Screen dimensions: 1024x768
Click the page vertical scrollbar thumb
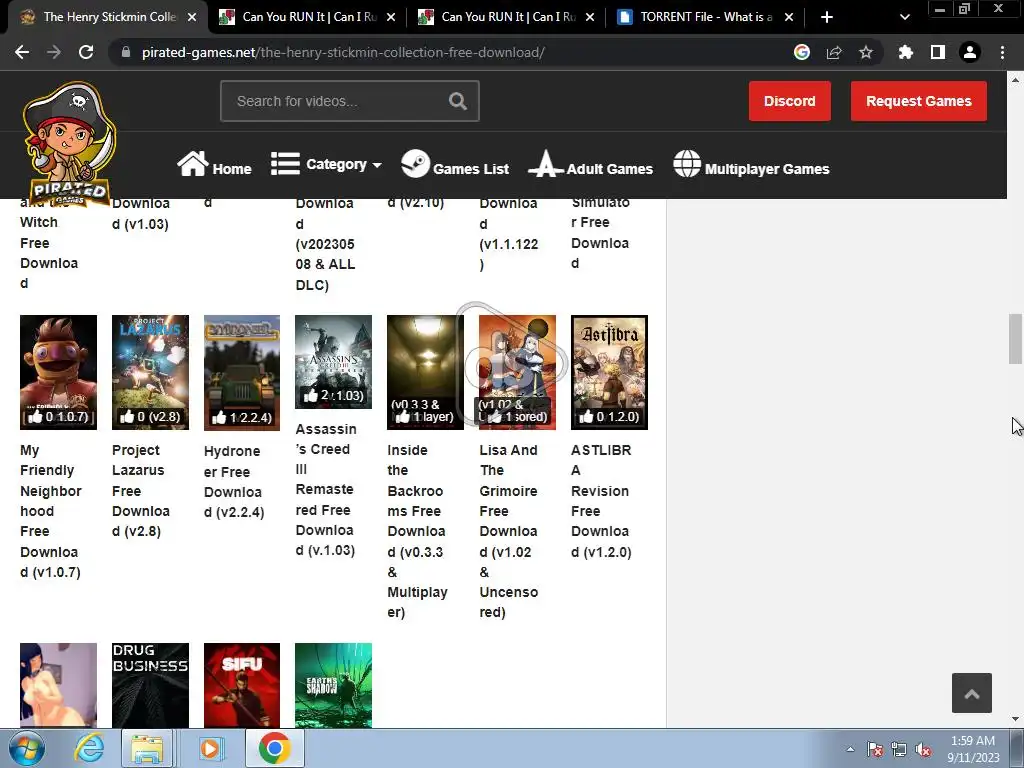[1015, 339]
